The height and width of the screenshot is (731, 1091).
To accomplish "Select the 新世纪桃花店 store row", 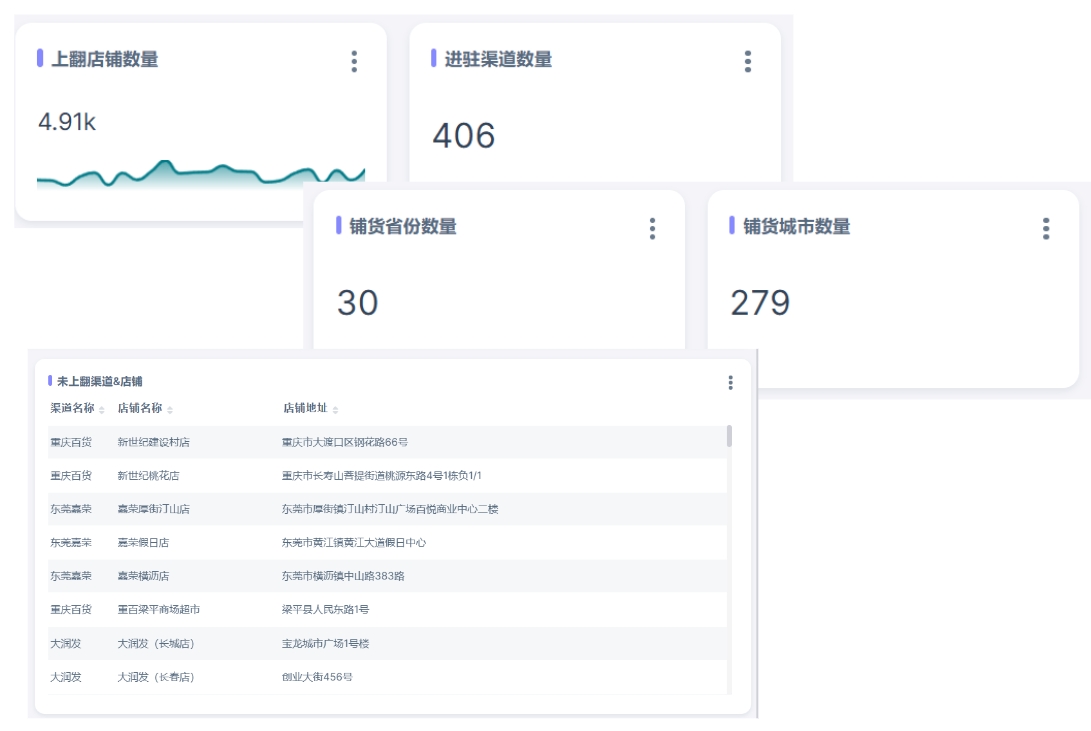I will (148, 476).
